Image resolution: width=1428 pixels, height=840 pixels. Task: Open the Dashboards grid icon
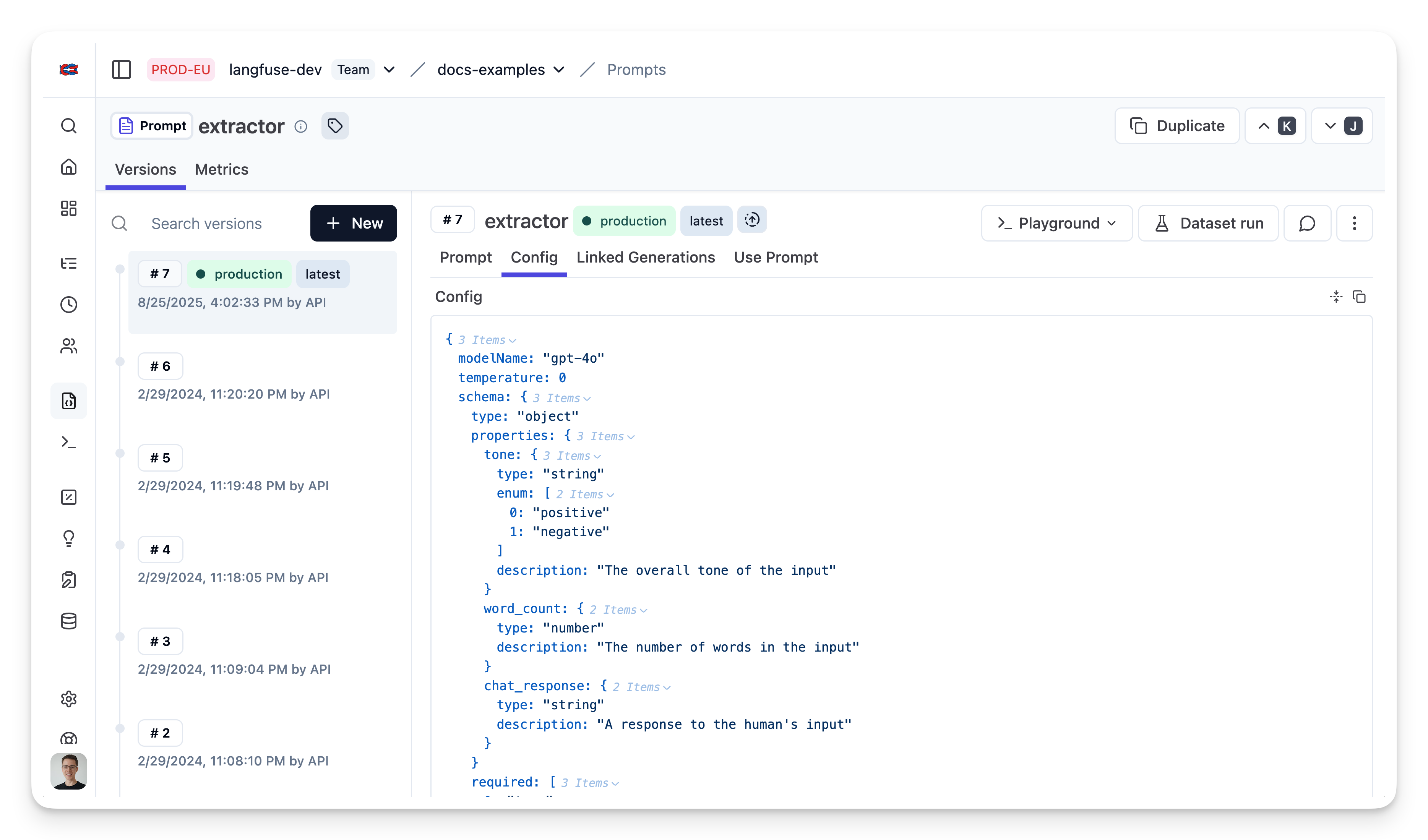68,208
